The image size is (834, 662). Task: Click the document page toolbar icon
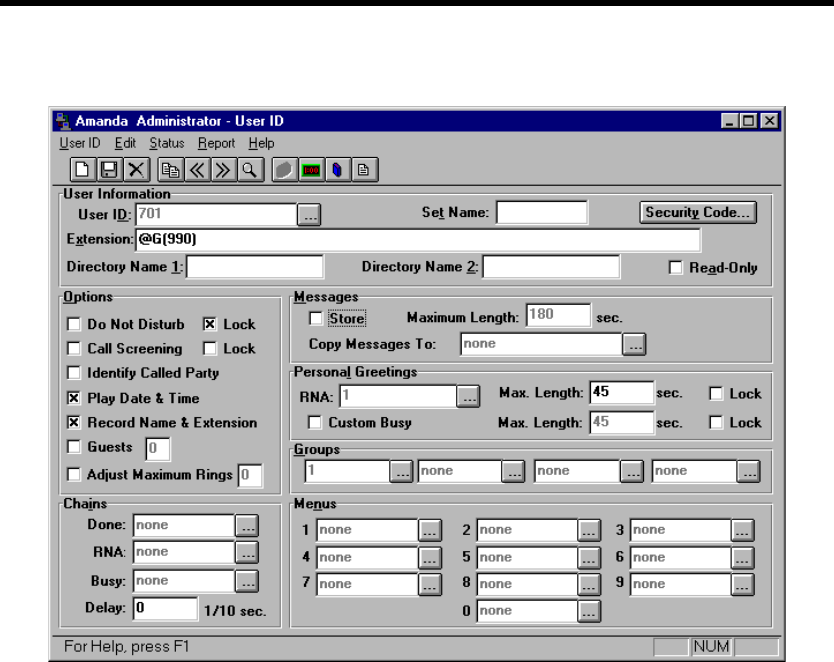tap(364, 170)
